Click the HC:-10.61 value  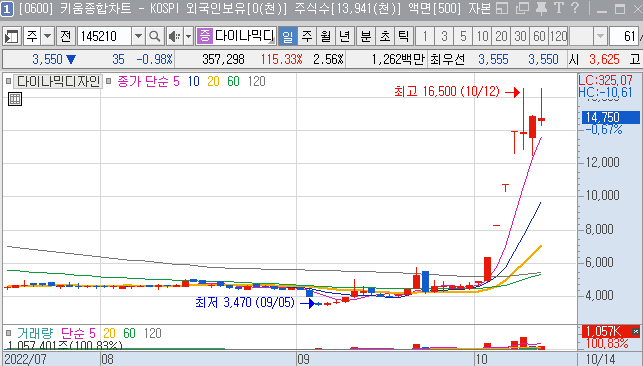pyautogui.click(x=606, y=92)
